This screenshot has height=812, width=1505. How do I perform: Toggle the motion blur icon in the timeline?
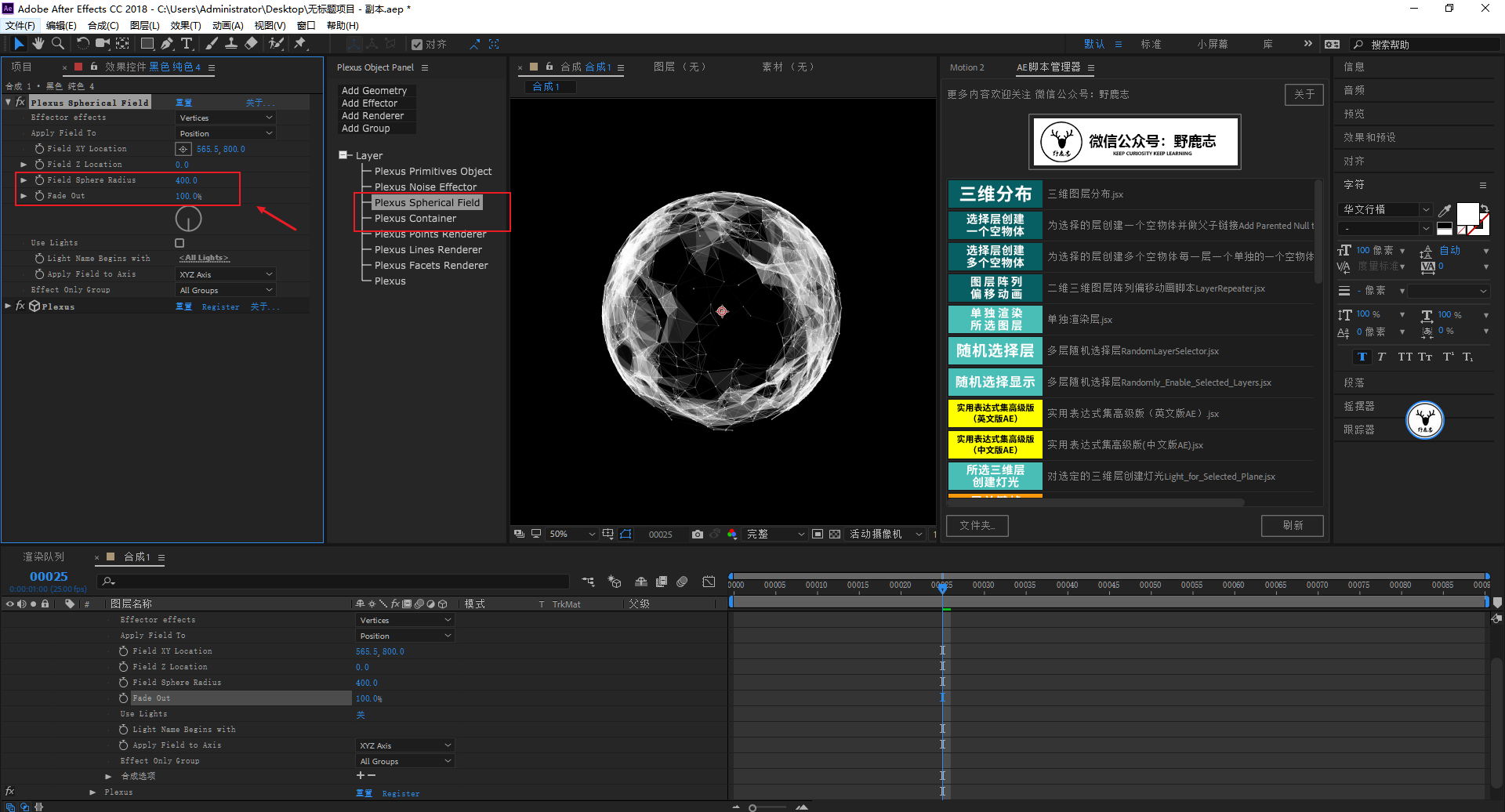(x=682, y=582)
